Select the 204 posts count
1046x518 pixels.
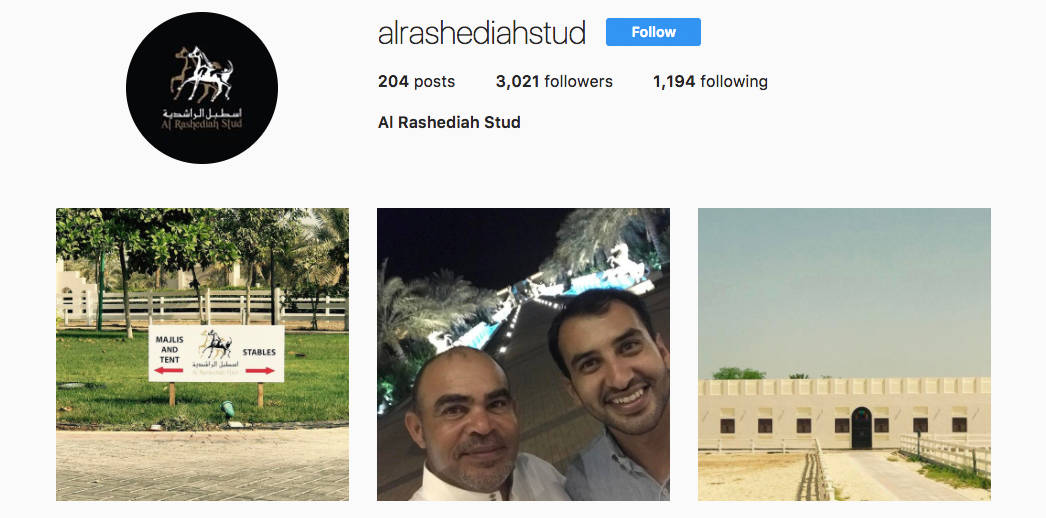click(x=416, y=82)
